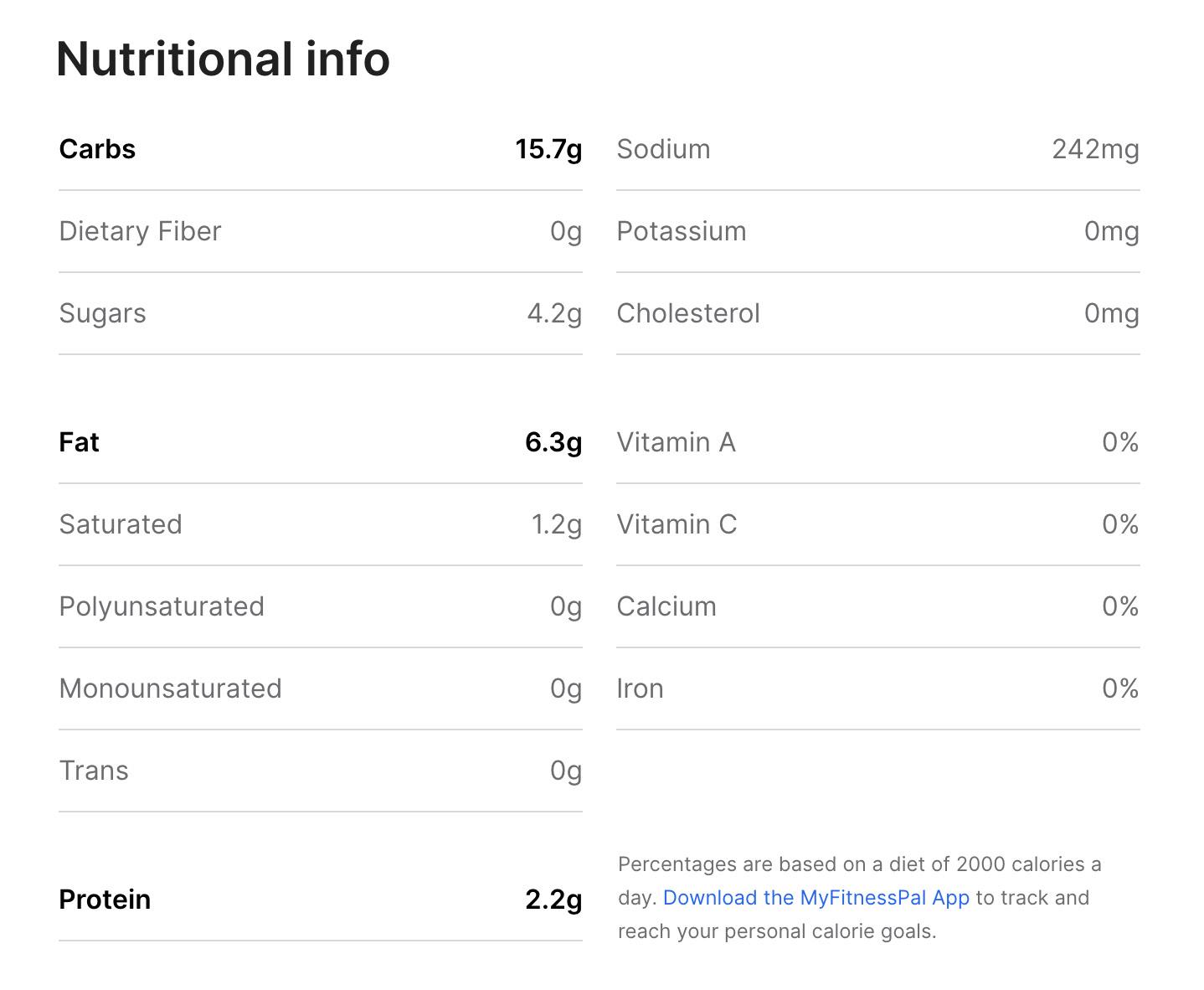Click the Sugars row label

[x=102, y=313]
